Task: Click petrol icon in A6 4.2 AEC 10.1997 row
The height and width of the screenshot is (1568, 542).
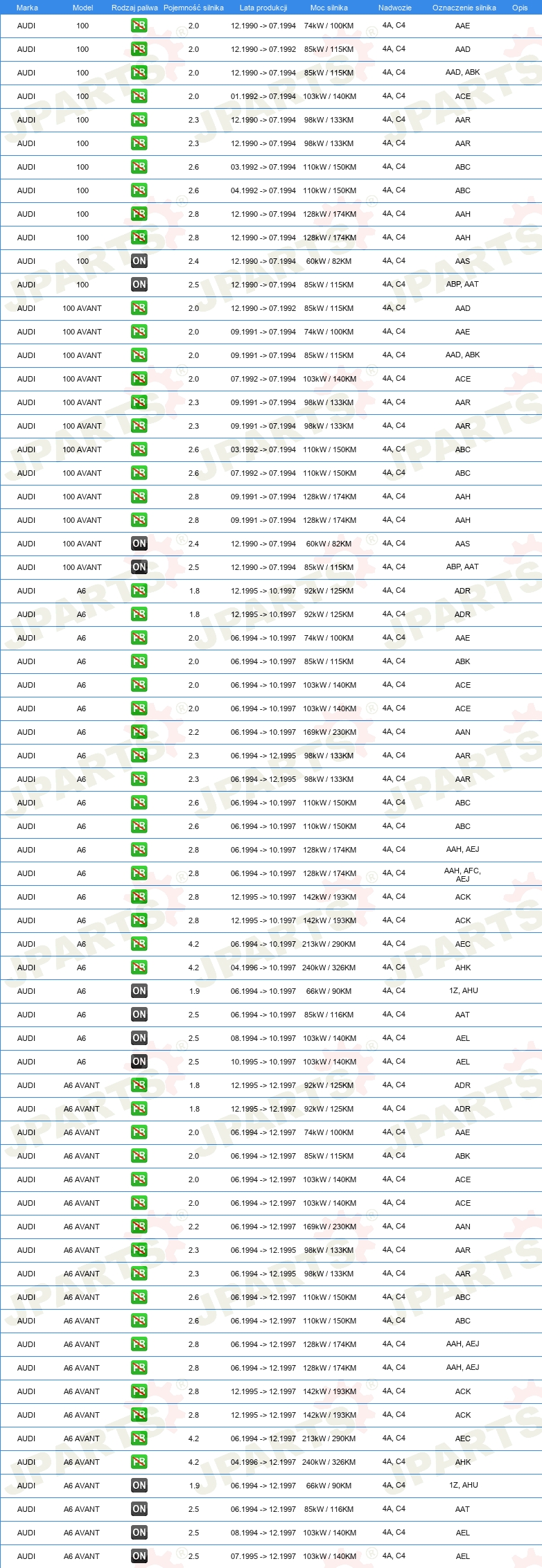Action: coord(139,944)
